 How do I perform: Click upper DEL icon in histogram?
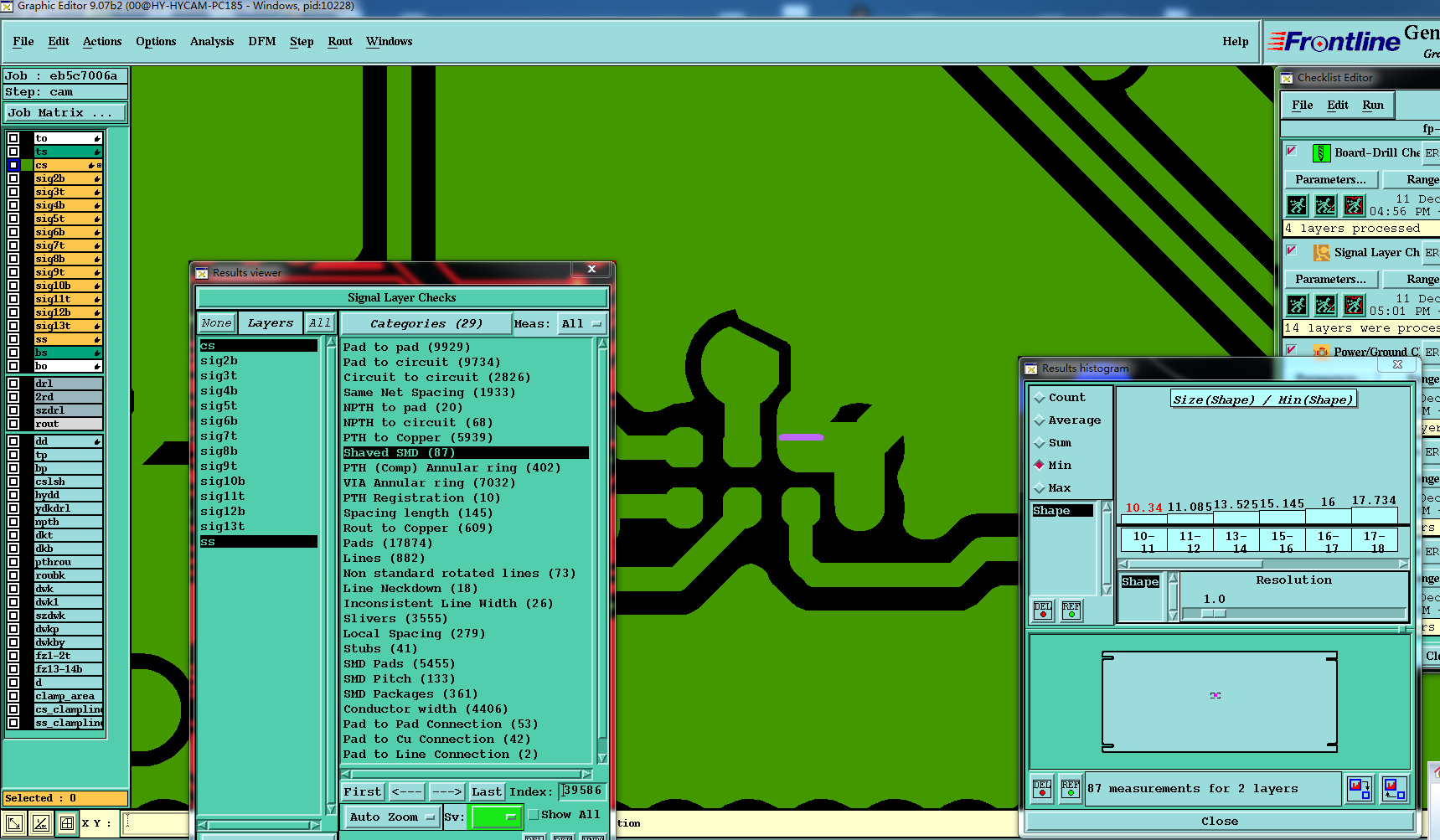(x=1043, y=611)
